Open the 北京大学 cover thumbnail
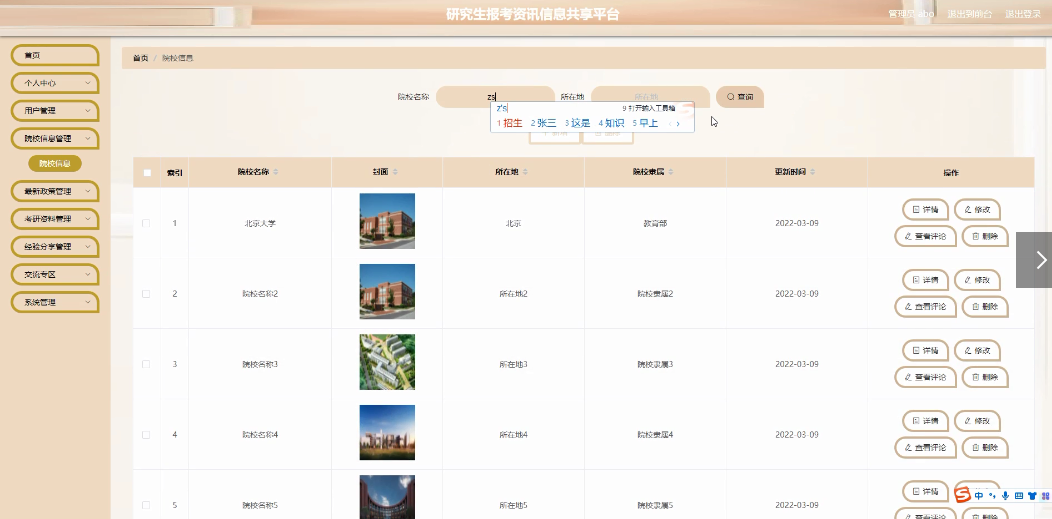1052x519 pixels. click(387, 221)
